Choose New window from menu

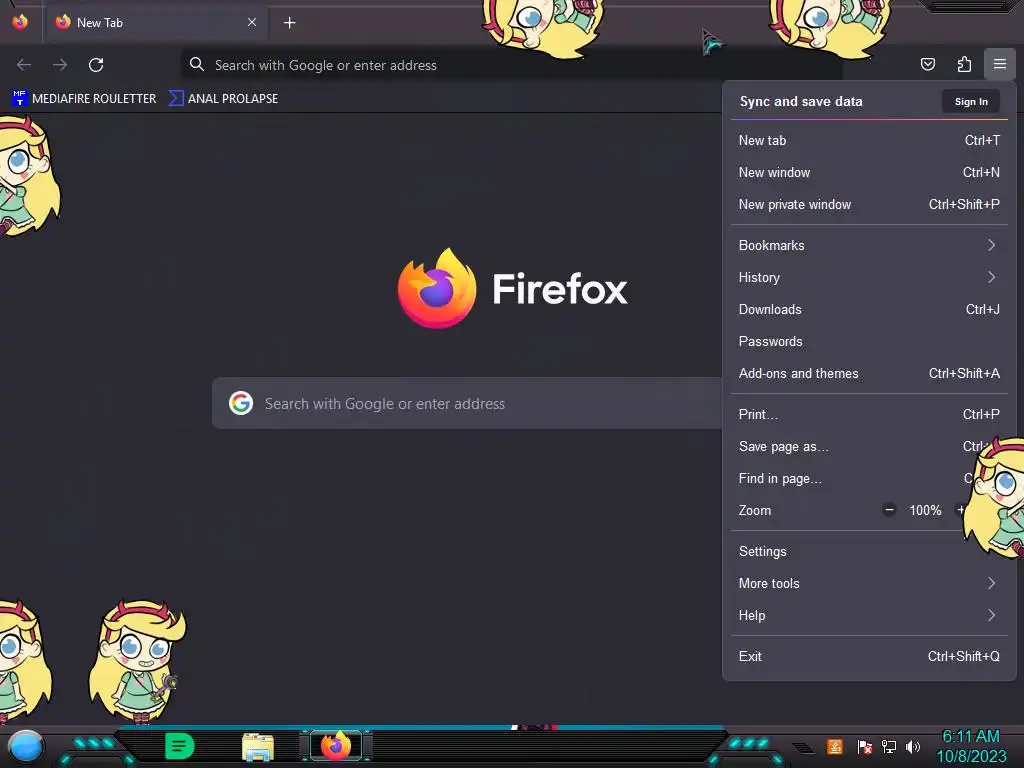[x=869, y=172]
